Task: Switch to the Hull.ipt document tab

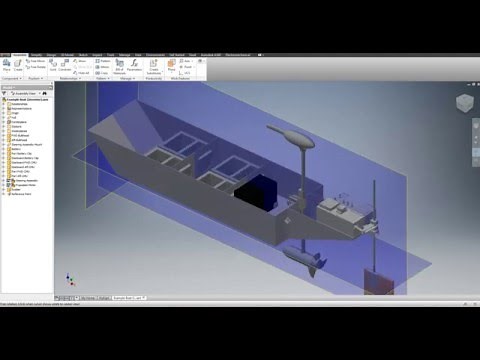Action: pyautogui.click(x=104, y=298)
